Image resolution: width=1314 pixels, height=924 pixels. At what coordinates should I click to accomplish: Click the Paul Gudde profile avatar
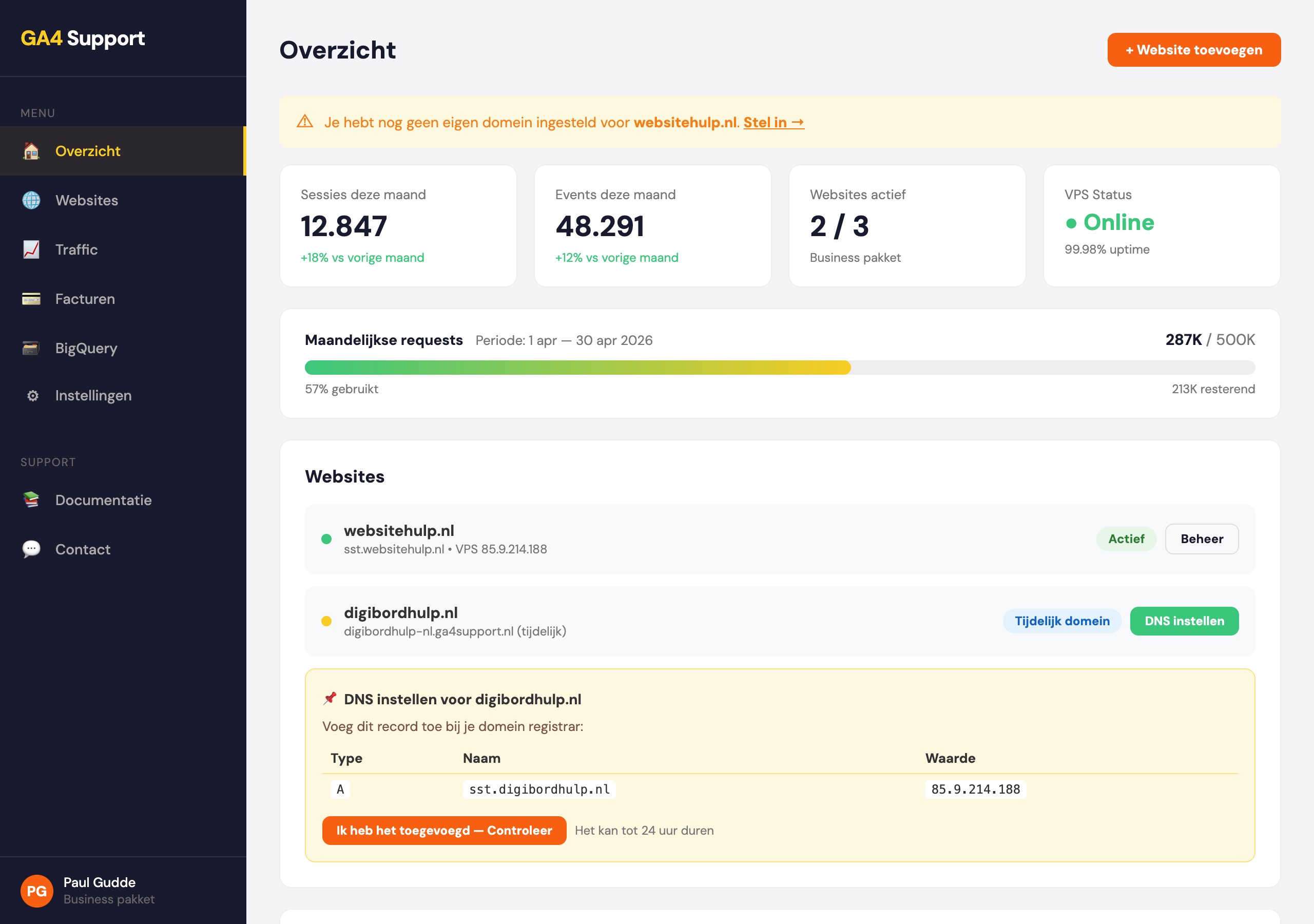(x=36, y=890)
